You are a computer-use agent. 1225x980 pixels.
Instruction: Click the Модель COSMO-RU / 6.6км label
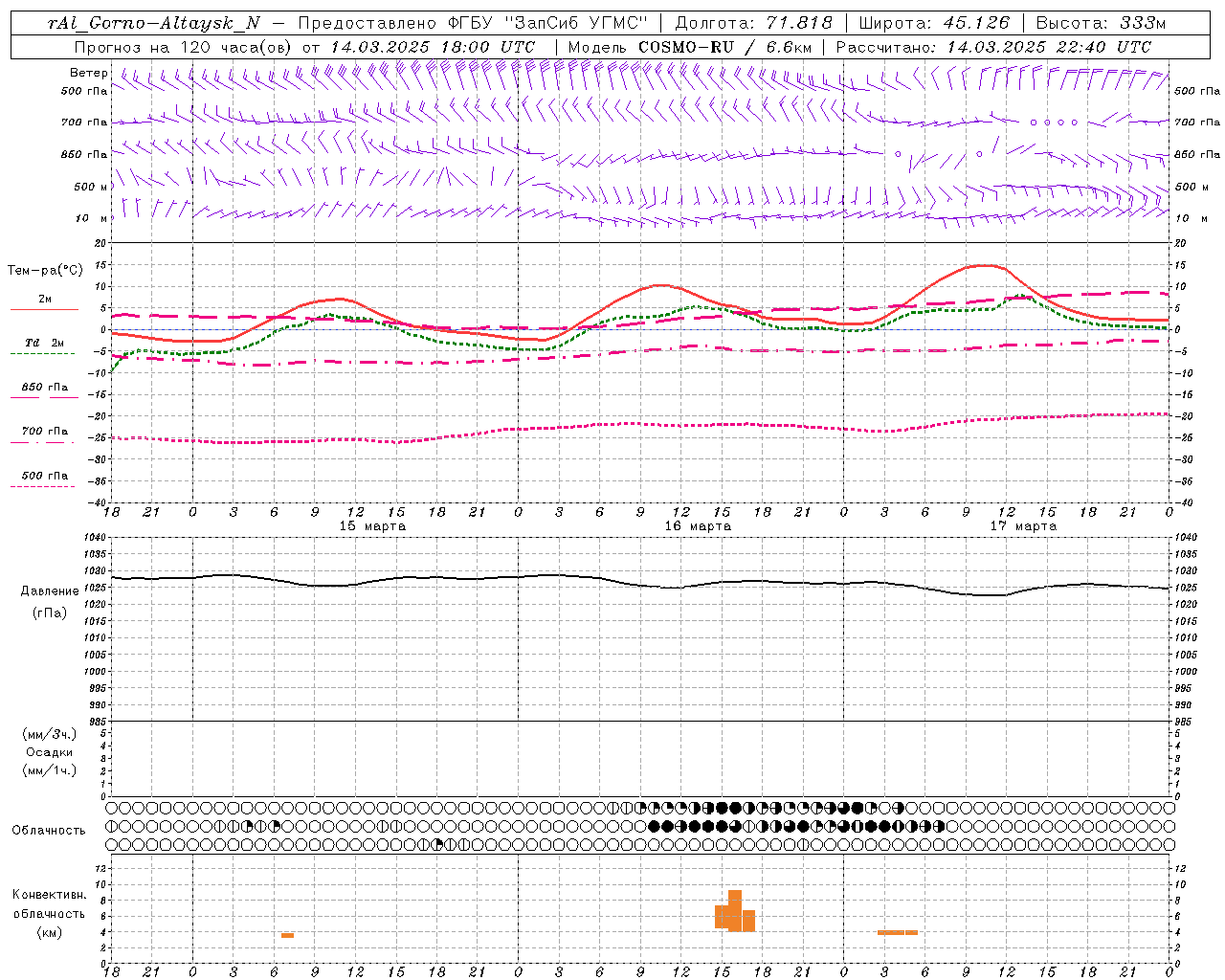click(x=690, y=47)
